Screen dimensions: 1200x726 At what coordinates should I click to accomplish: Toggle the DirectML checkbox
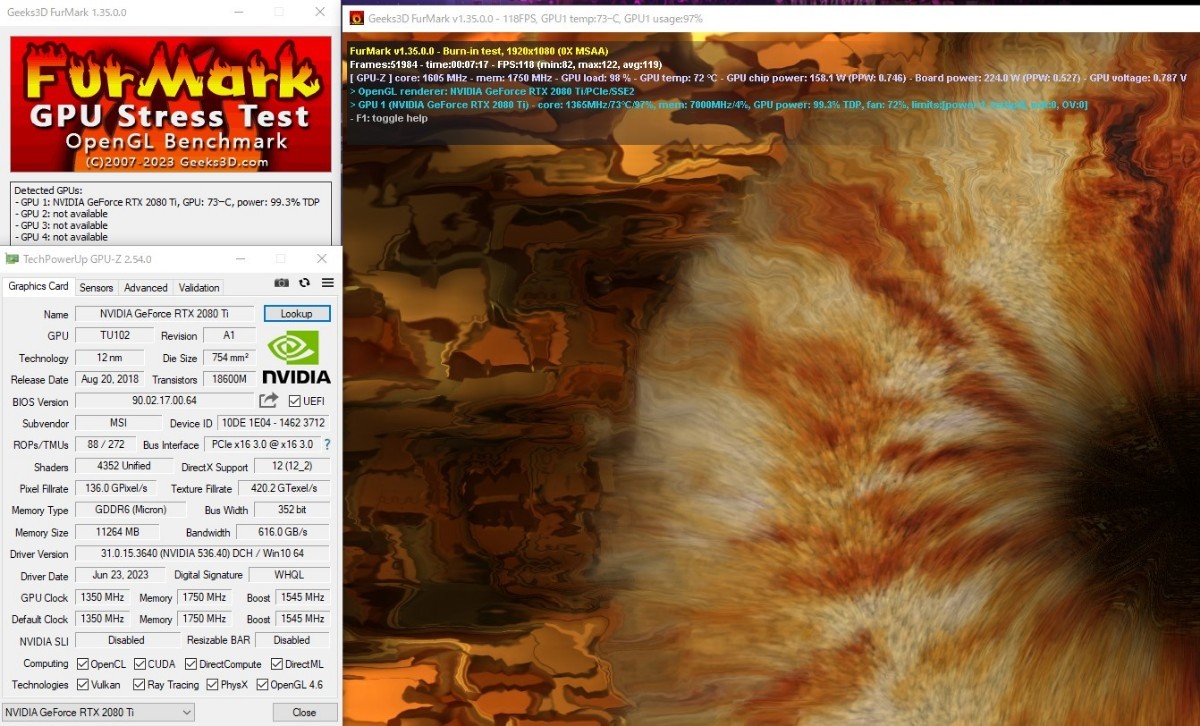click(277, 664)
